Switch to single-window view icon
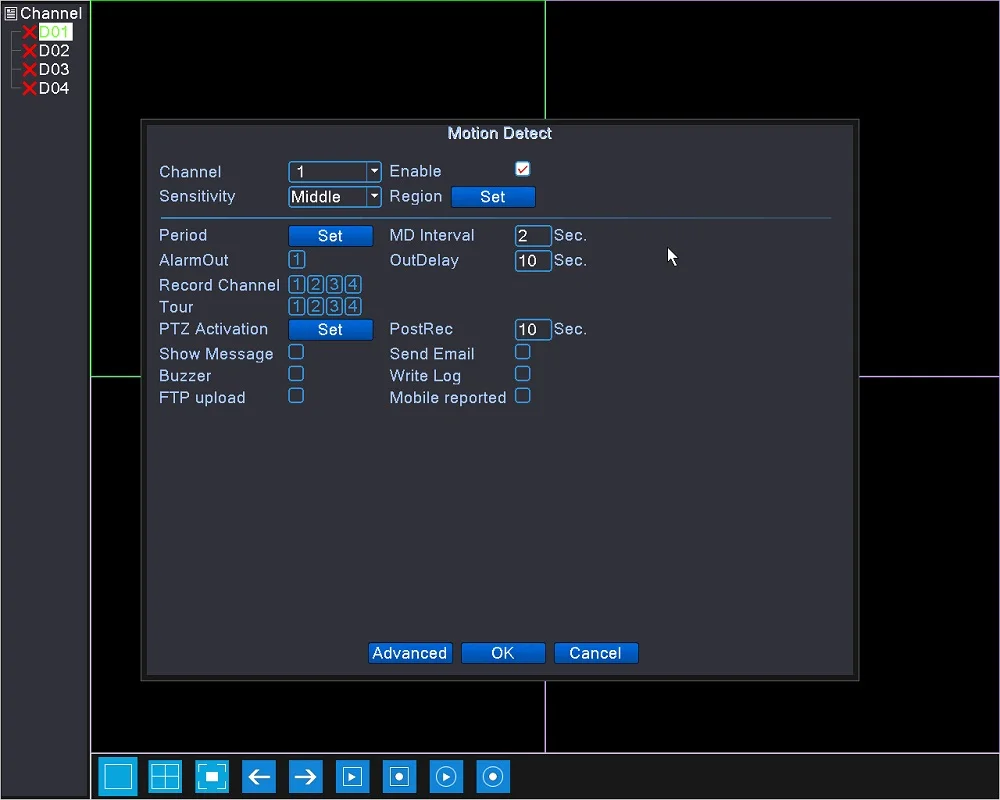The width and height of the screenshot is (1000, 800). (118, 776)
